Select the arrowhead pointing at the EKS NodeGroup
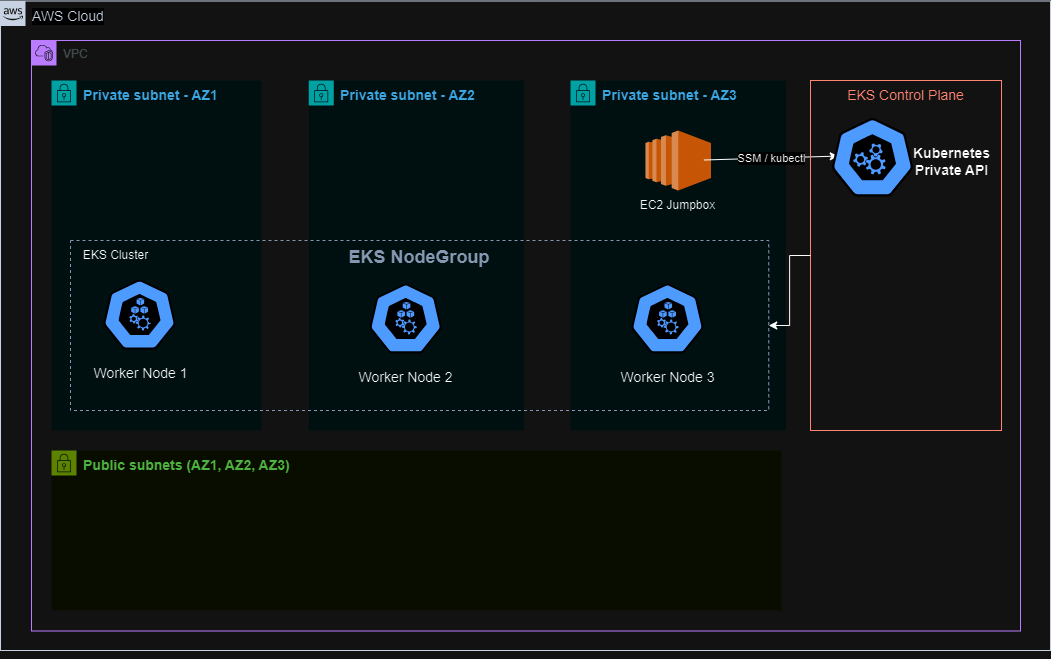This screenshot has width=1051, height=659. click(774, 325)
